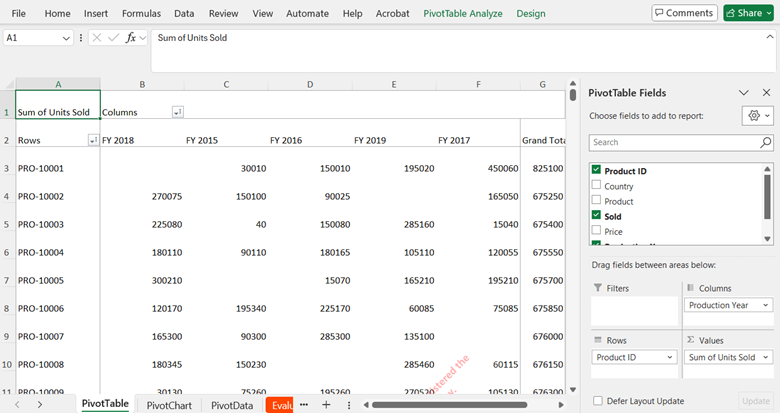
Task: Open PivotTable Fields pane options chevron
Action: point(744,93)
